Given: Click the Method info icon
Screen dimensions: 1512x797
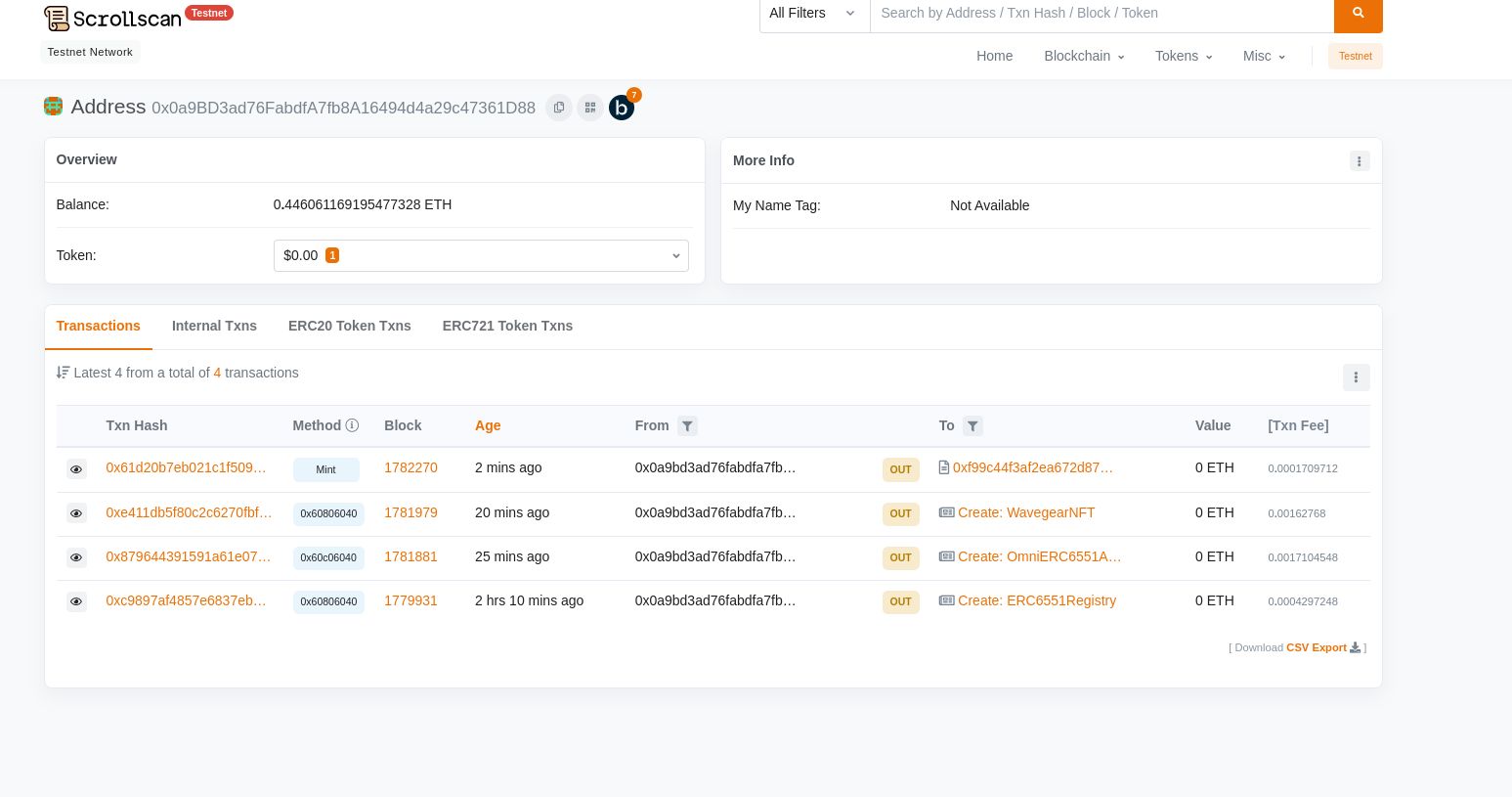Looking at the screenshot, I should [352, 425].
